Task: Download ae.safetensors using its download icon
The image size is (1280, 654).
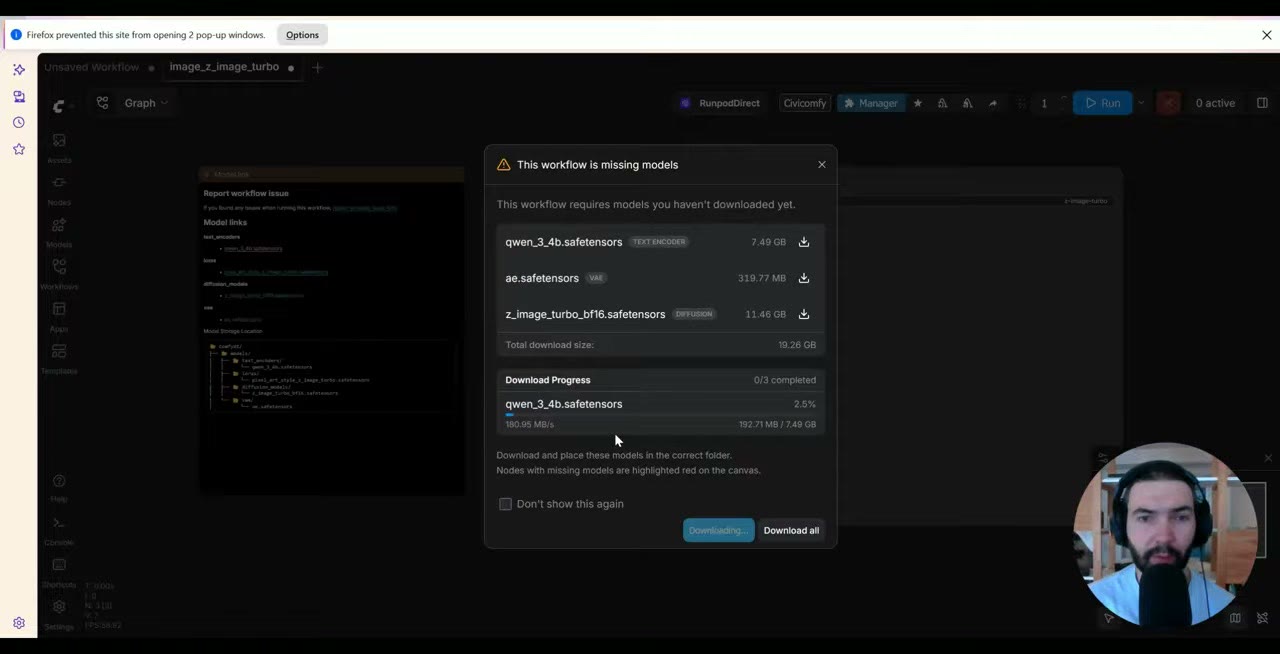Action: [x=804, y=278]
